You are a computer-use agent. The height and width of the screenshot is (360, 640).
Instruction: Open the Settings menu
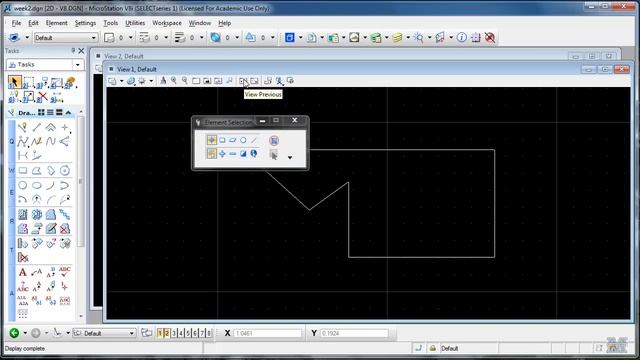(x=85, y=23)
